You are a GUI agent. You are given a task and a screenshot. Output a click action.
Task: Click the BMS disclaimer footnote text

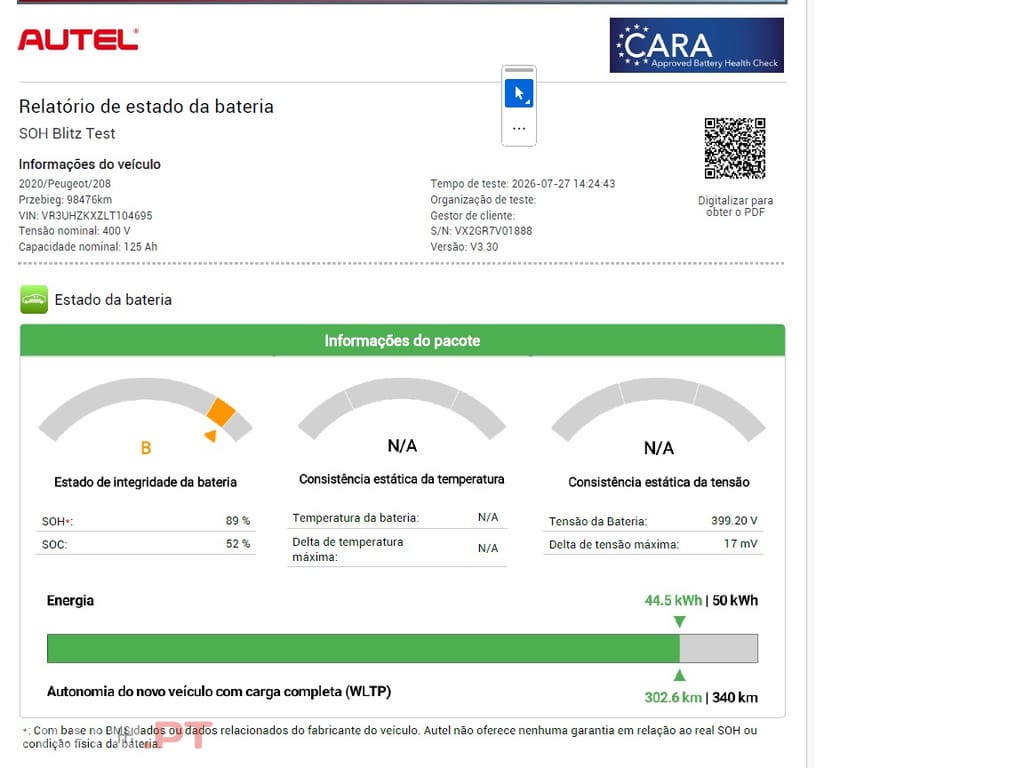(x=390, y=737)
